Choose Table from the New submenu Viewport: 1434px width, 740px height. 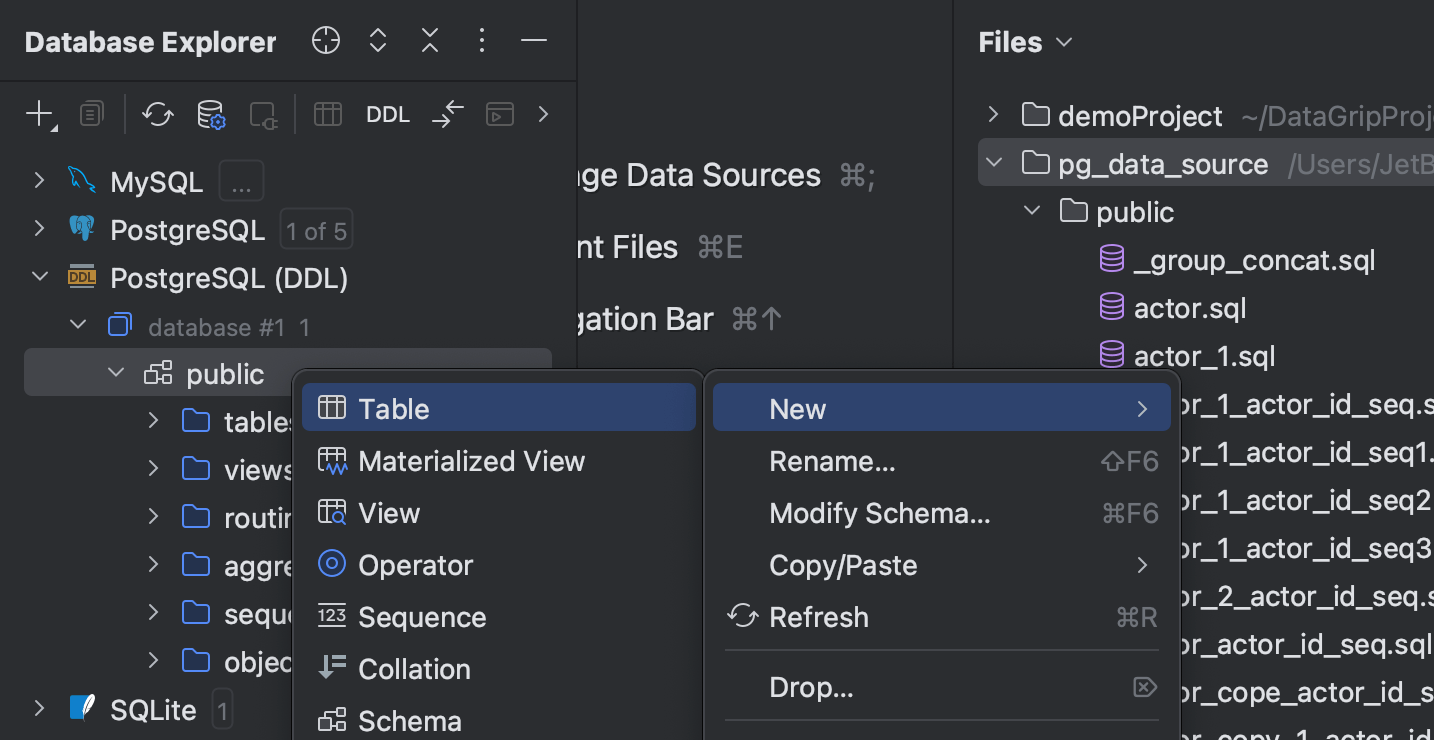(x=393, y=408)
